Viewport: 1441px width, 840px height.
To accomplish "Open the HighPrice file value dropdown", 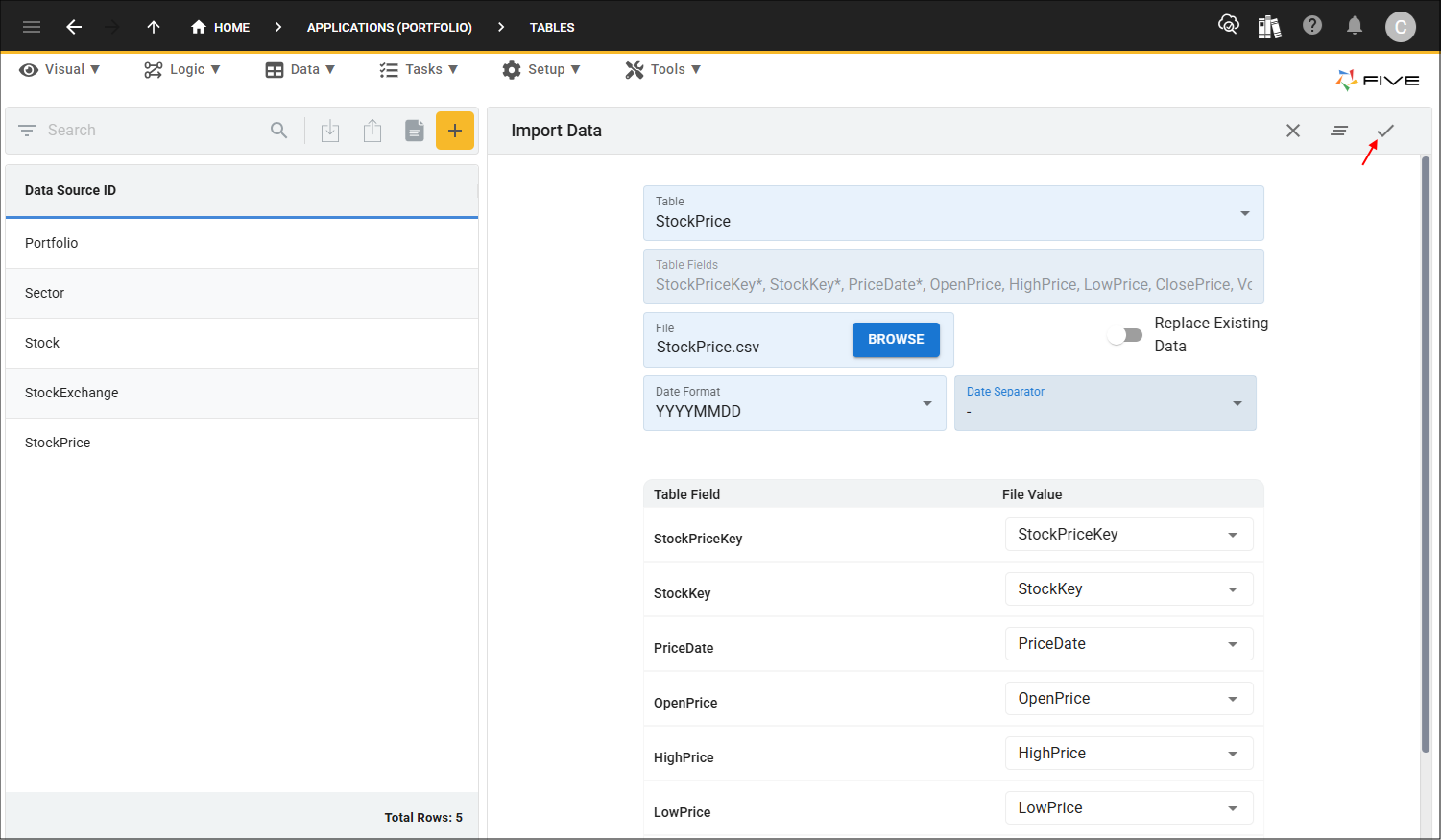I will coord(1129,754).
